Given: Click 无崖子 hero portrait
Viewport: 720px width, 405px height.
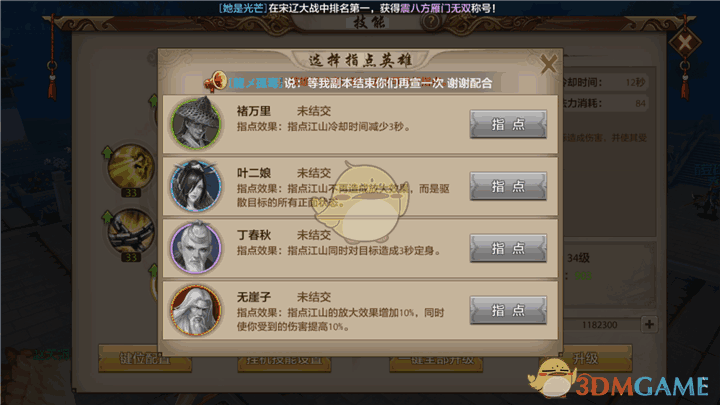Looking at the screenshot, I should click(x=196, y=310).
